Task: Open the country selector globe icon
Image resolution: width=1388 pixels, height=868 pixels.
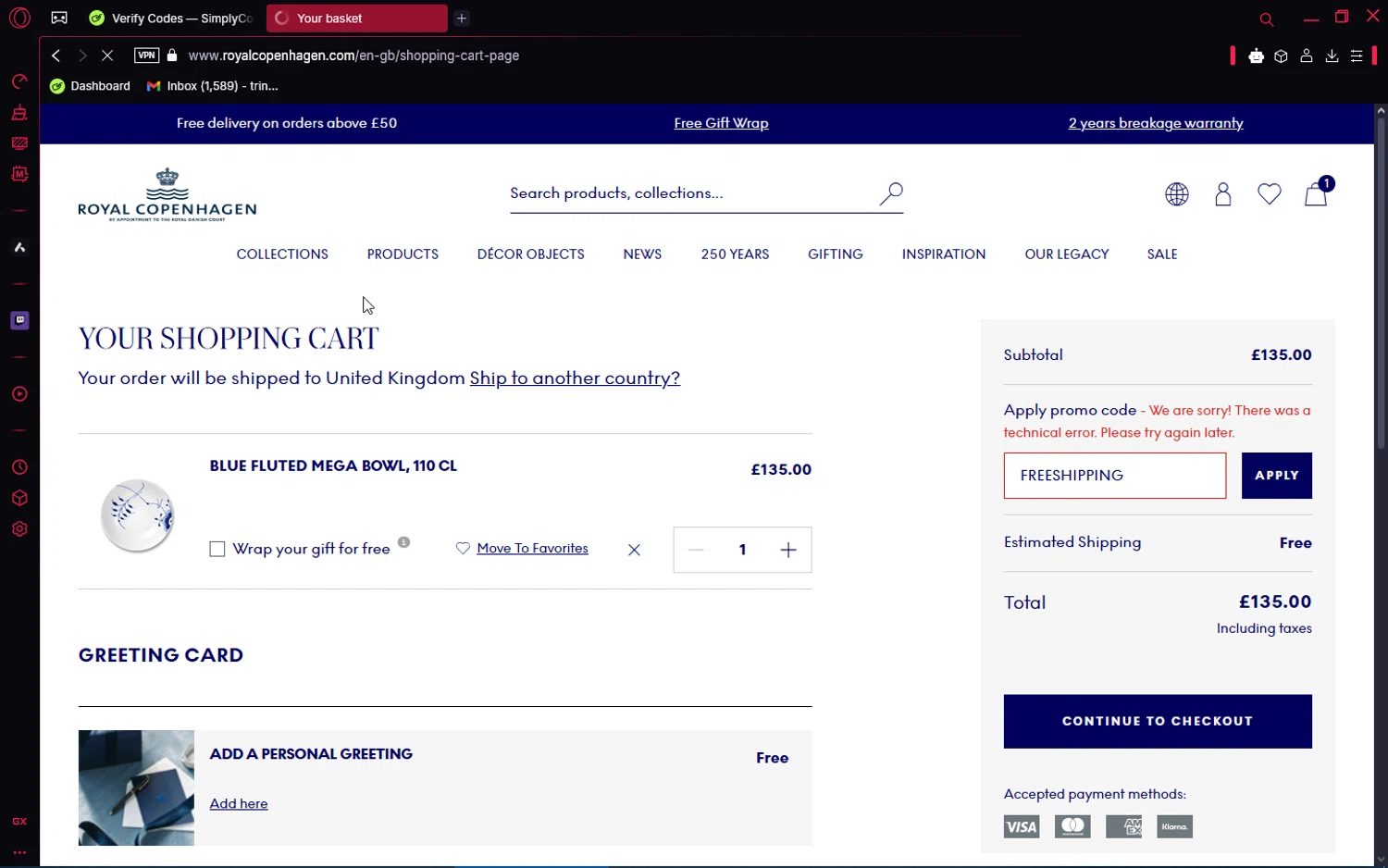Action: click(x=1177, y=193)
